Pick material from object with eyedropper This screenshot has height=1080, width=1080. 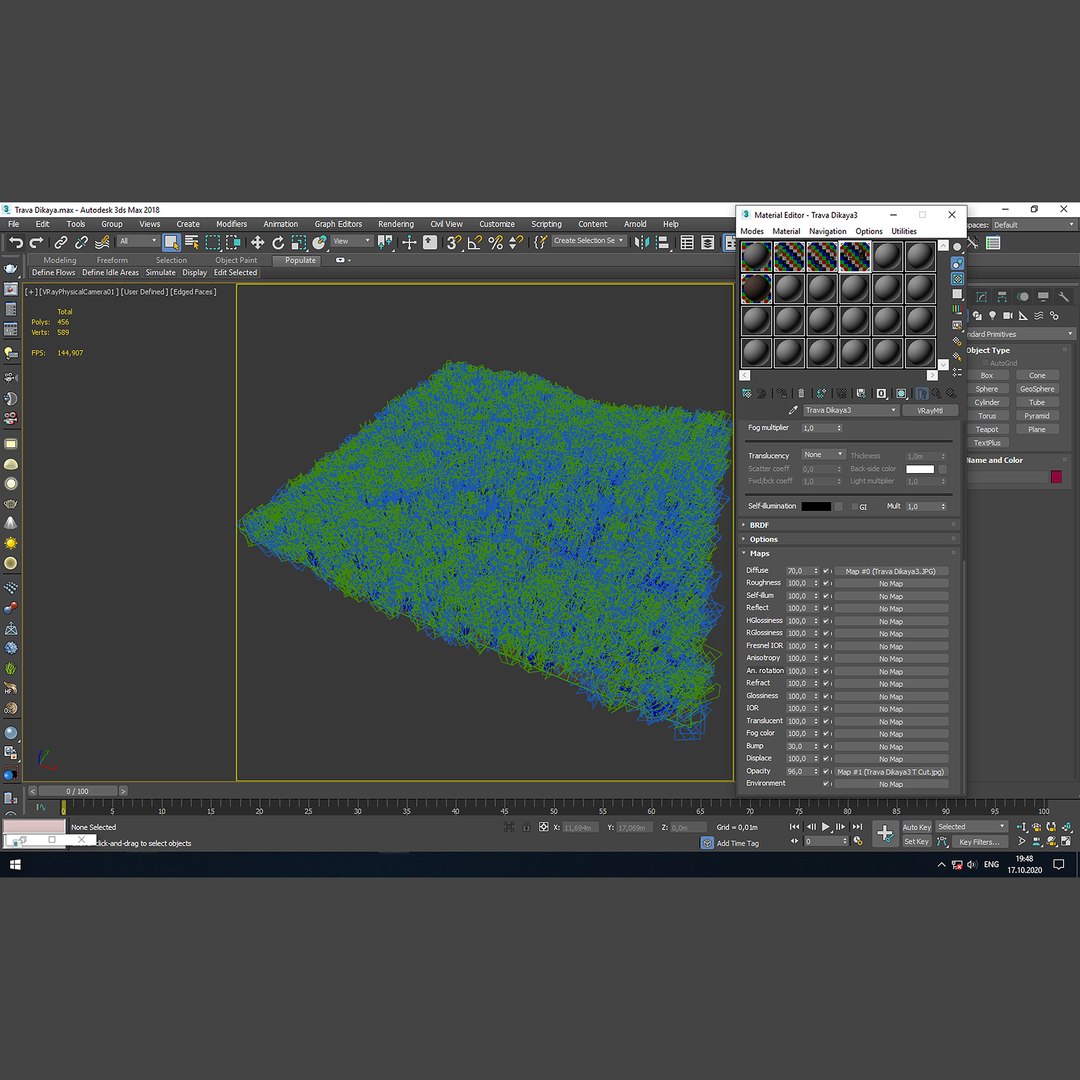coord(793,410)
